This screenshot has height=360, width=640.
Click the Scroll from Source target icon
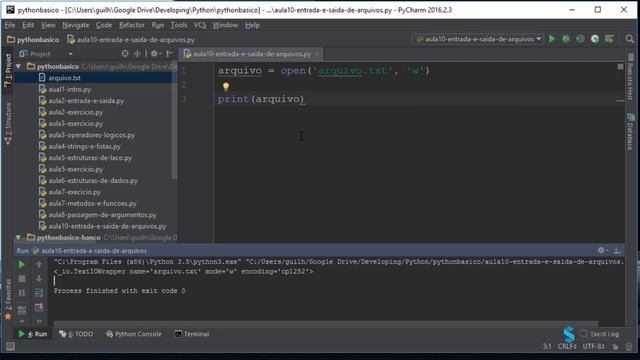pos(125,53)
